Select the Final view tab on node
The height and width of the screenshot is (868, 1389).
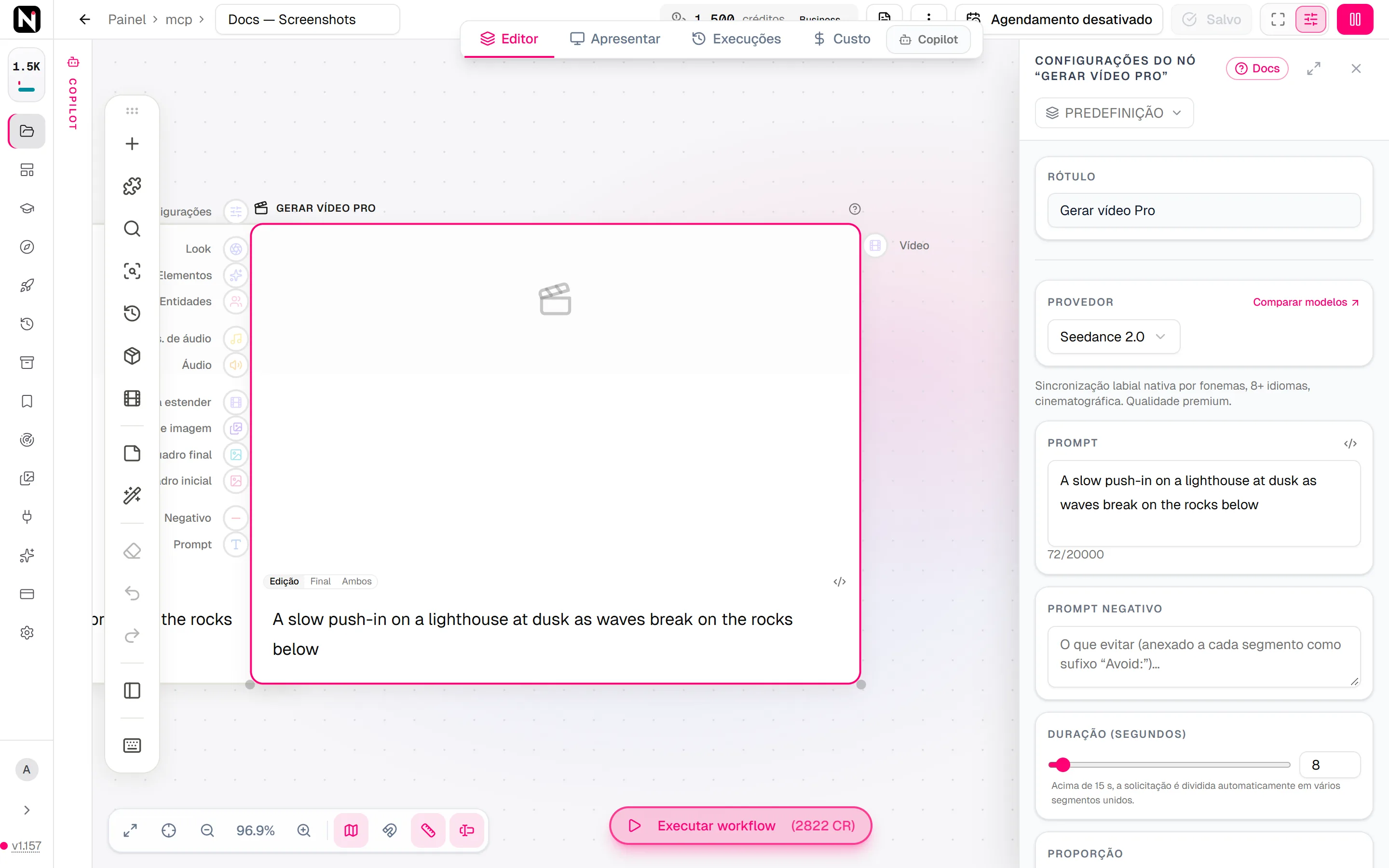tap(320, 581)
